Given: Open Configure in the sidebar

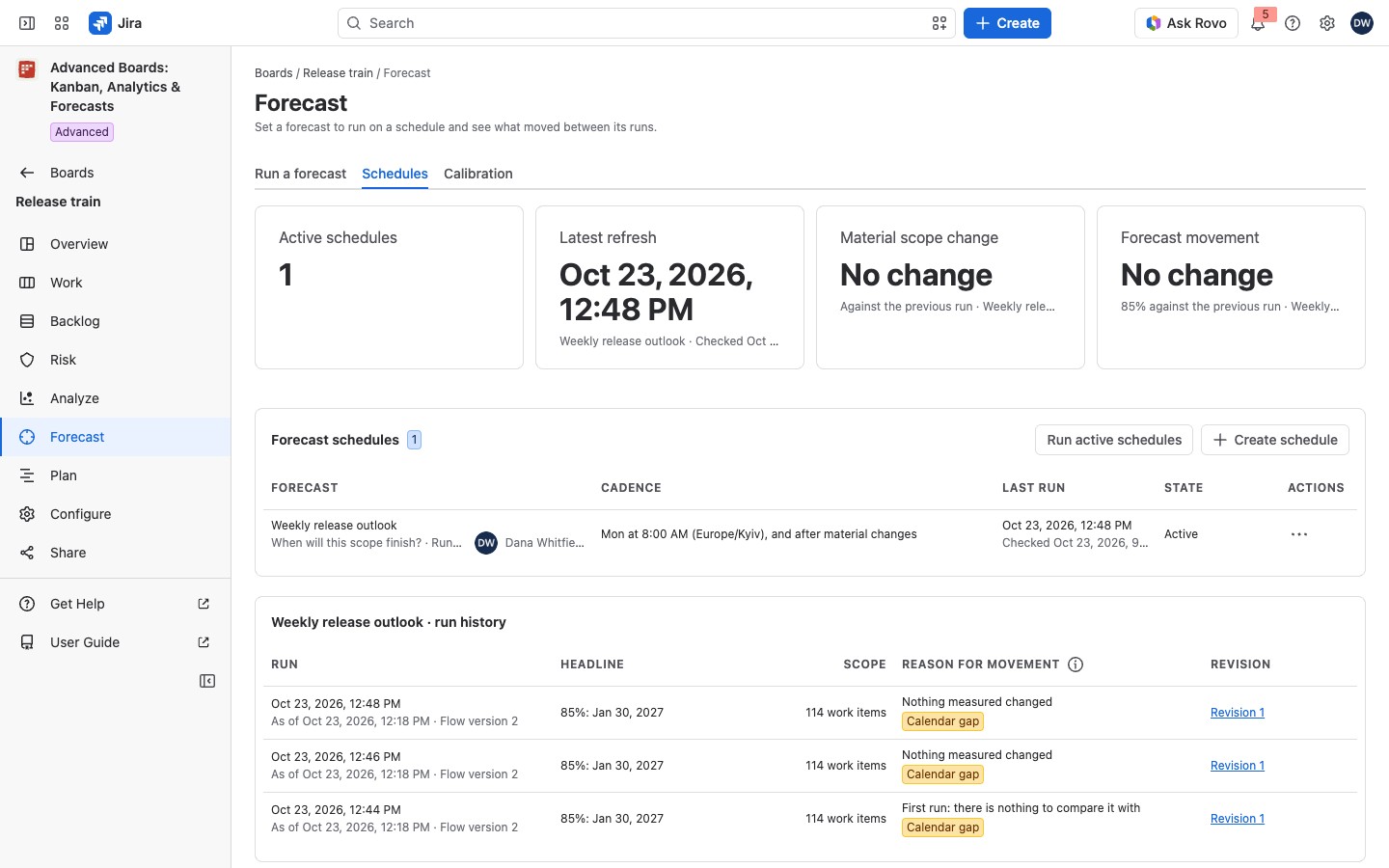Looking at the screenshot, I should (x=116, y=514).
